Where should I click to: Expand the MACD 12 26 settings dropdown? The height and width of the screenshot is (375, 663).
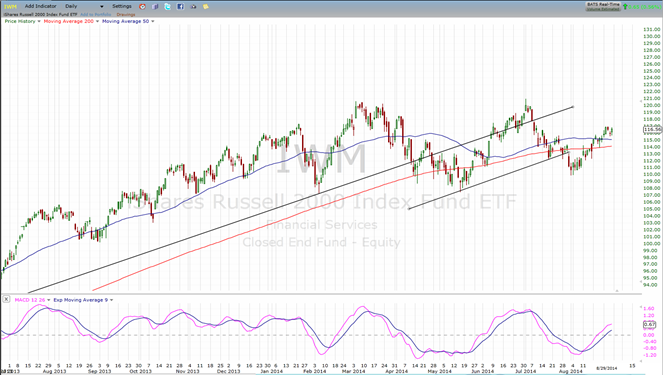coord(49,300)
